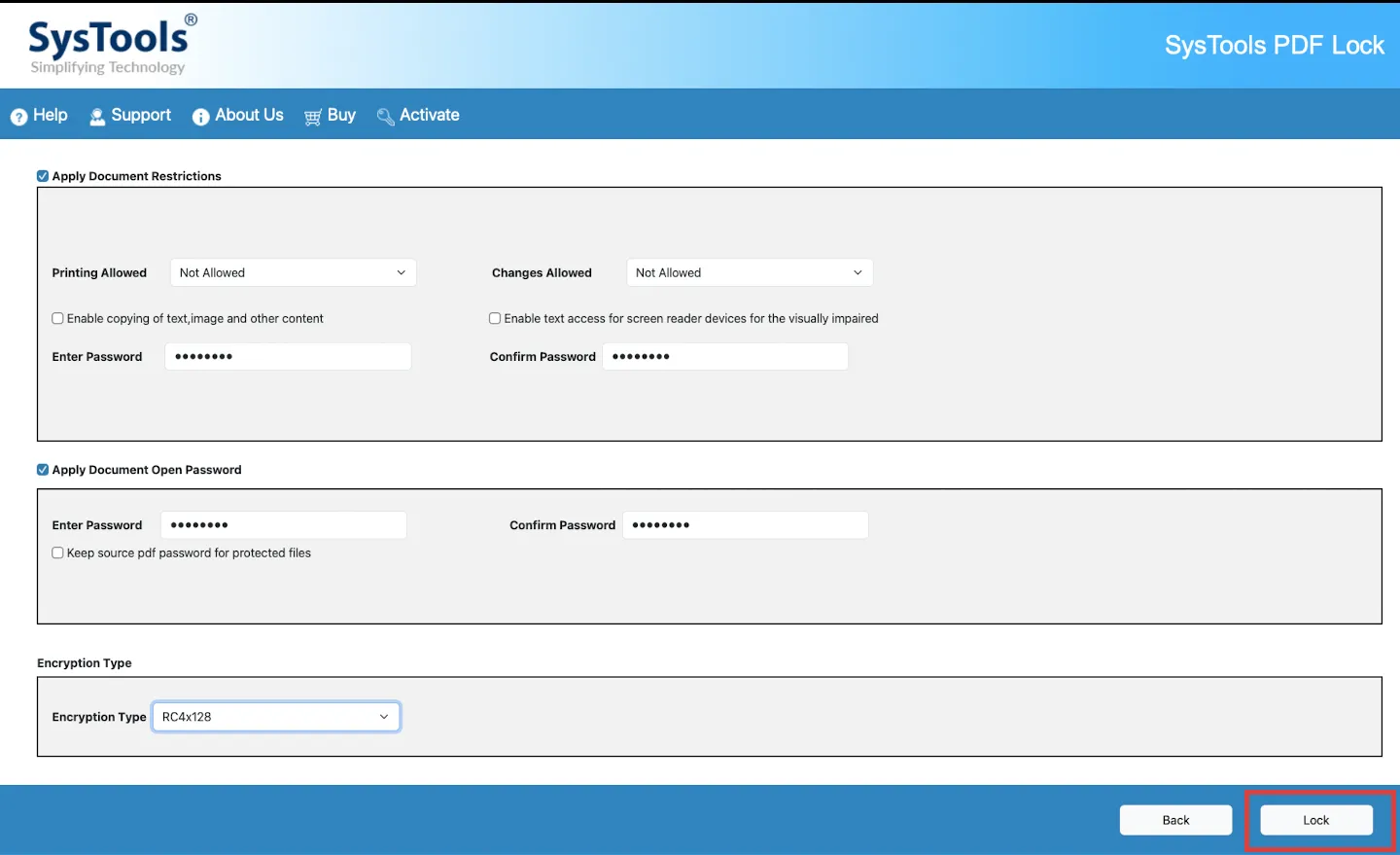This screenshot has width=1400, height=855.
Task: Enable text access for screen reader devices
Action: tap(495, 318)
